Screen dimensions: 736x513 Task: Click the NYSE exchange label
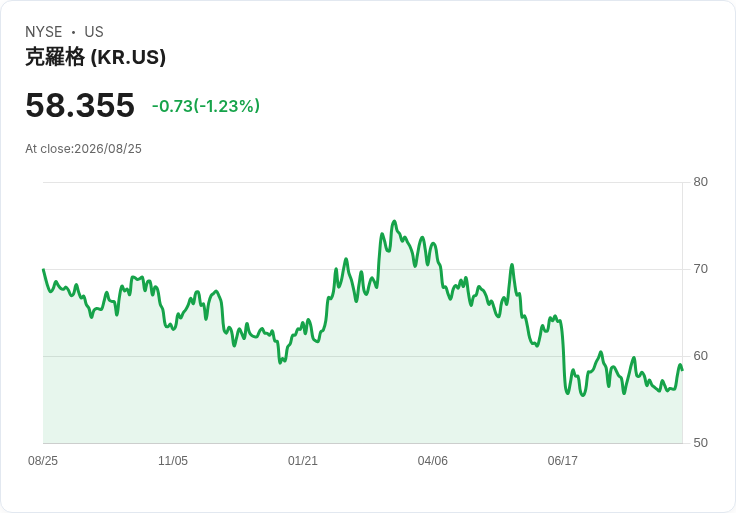click(44, 32)
